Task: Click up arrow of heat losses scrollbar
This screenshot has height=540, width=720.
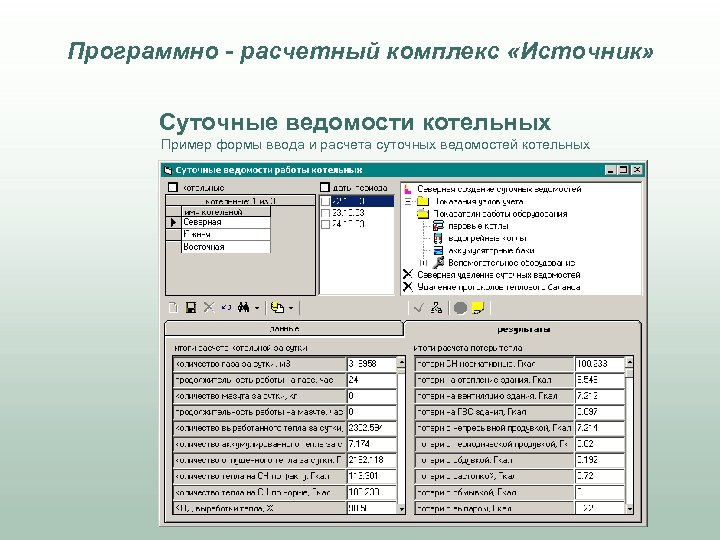Action: pos(629,362)
